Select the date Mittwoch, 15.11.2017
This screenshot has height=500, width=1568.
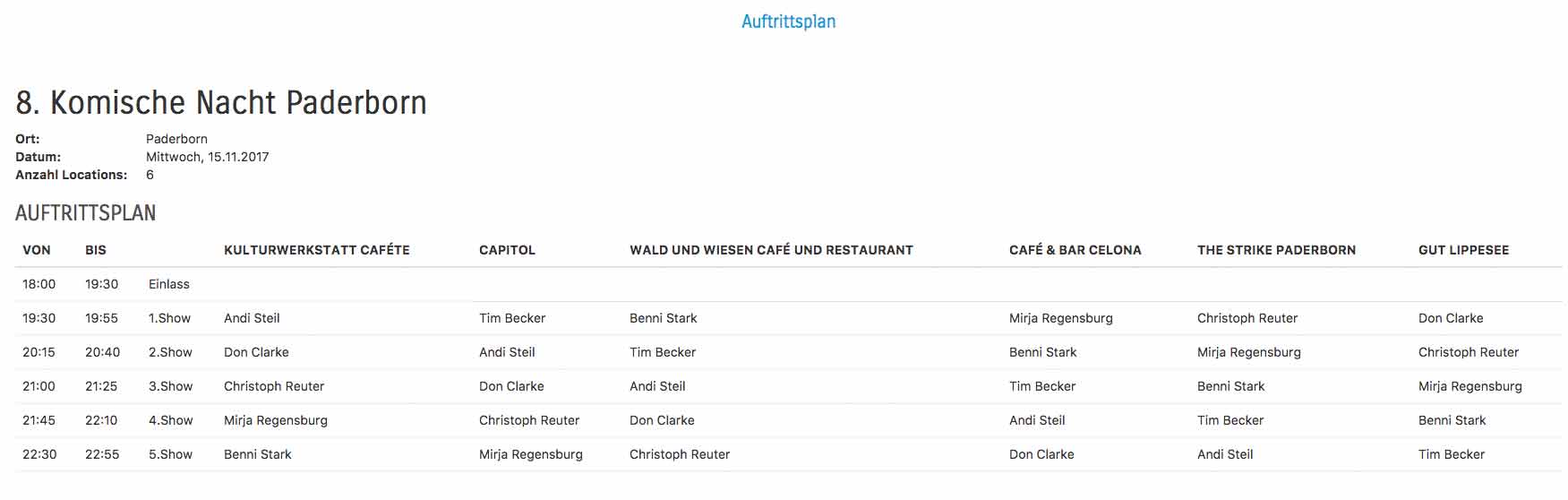tap(207, 157)
